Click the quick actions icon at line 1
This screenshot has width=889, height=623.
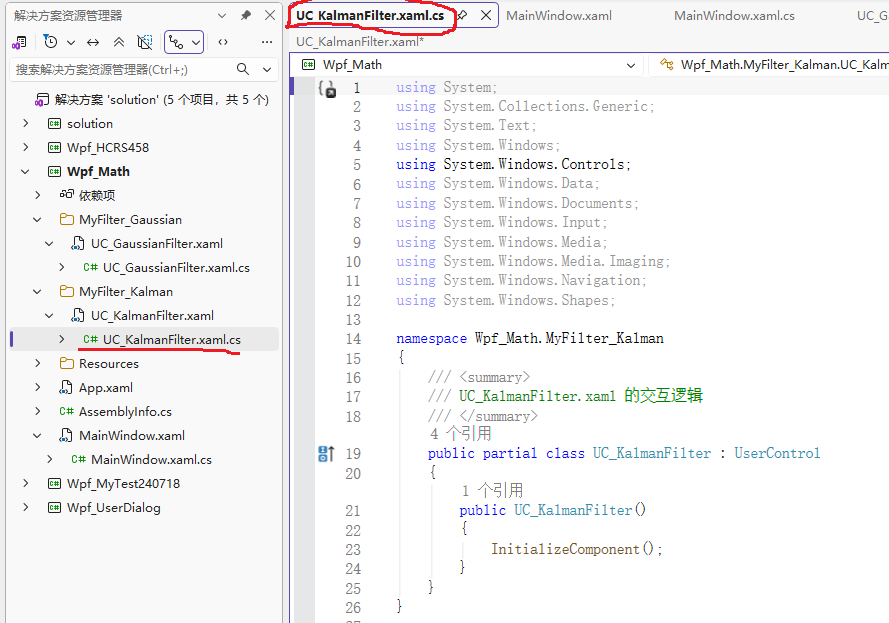327,89
